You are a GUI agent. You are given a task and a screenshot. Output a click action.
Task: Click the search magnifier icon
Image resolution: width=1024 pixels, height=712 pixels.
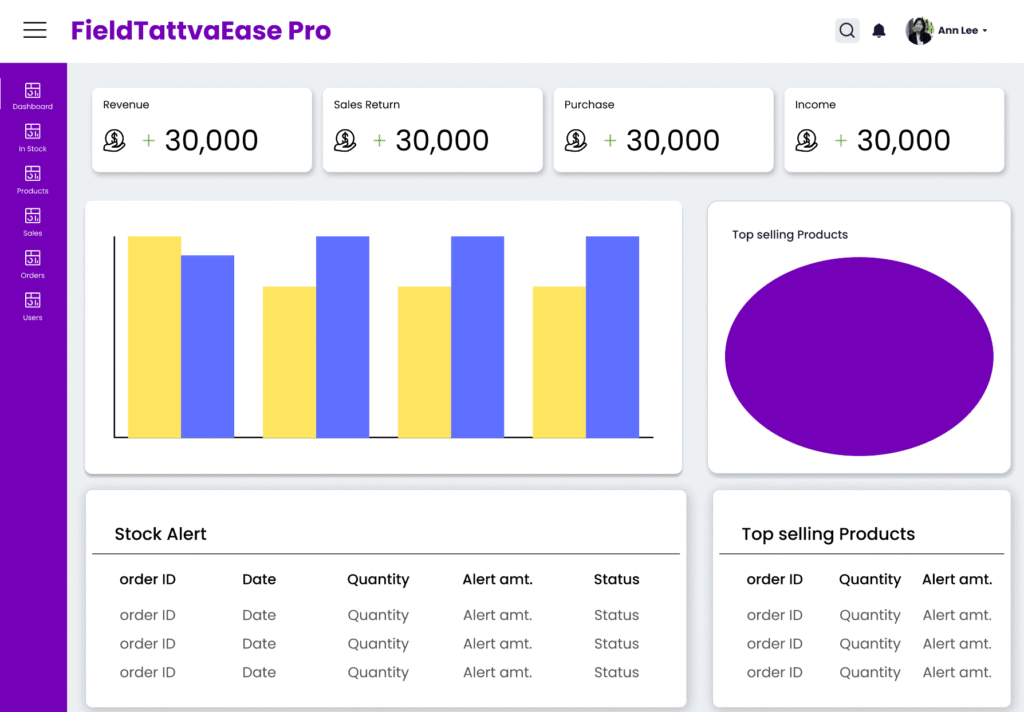click(847, 31)
